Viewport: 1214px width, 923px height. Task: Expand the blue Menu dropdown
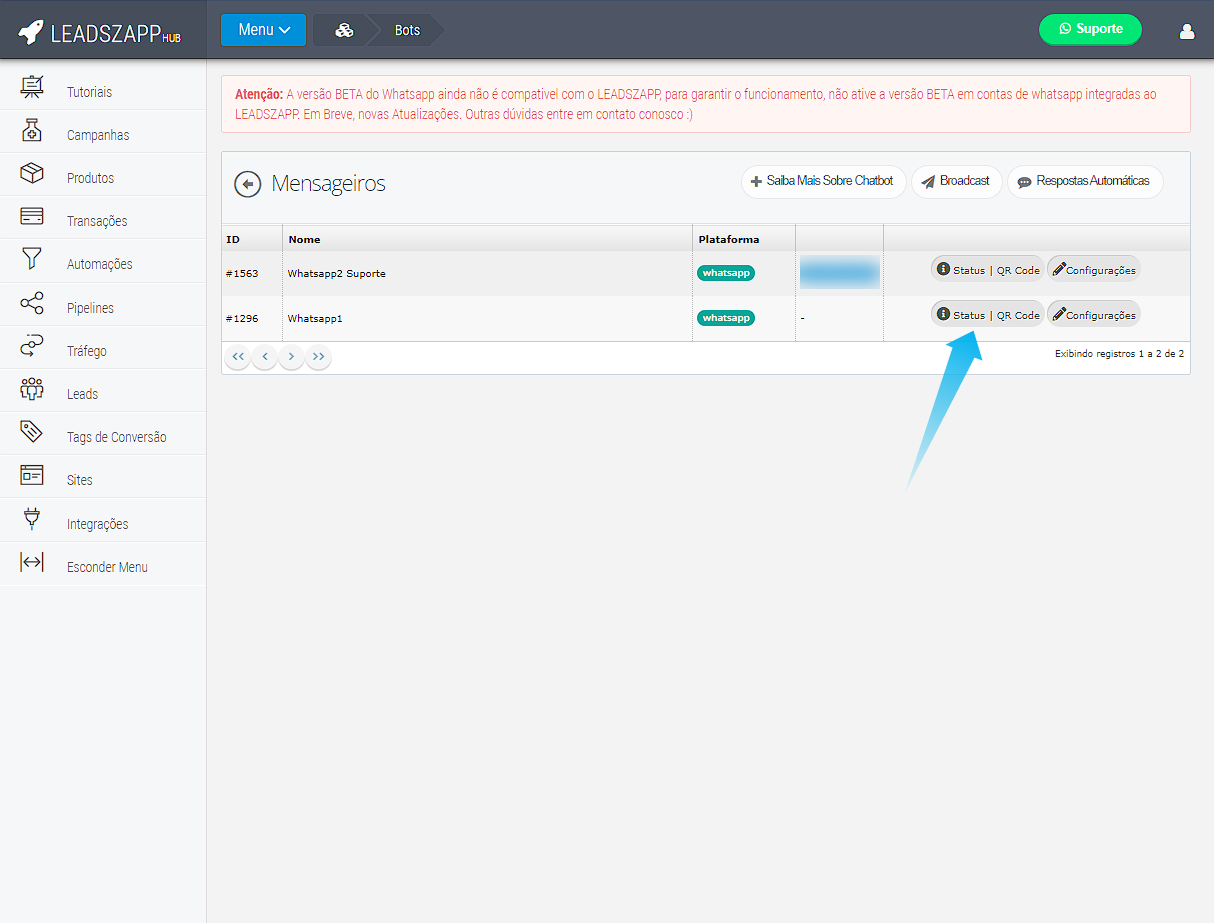click(264, 30)
